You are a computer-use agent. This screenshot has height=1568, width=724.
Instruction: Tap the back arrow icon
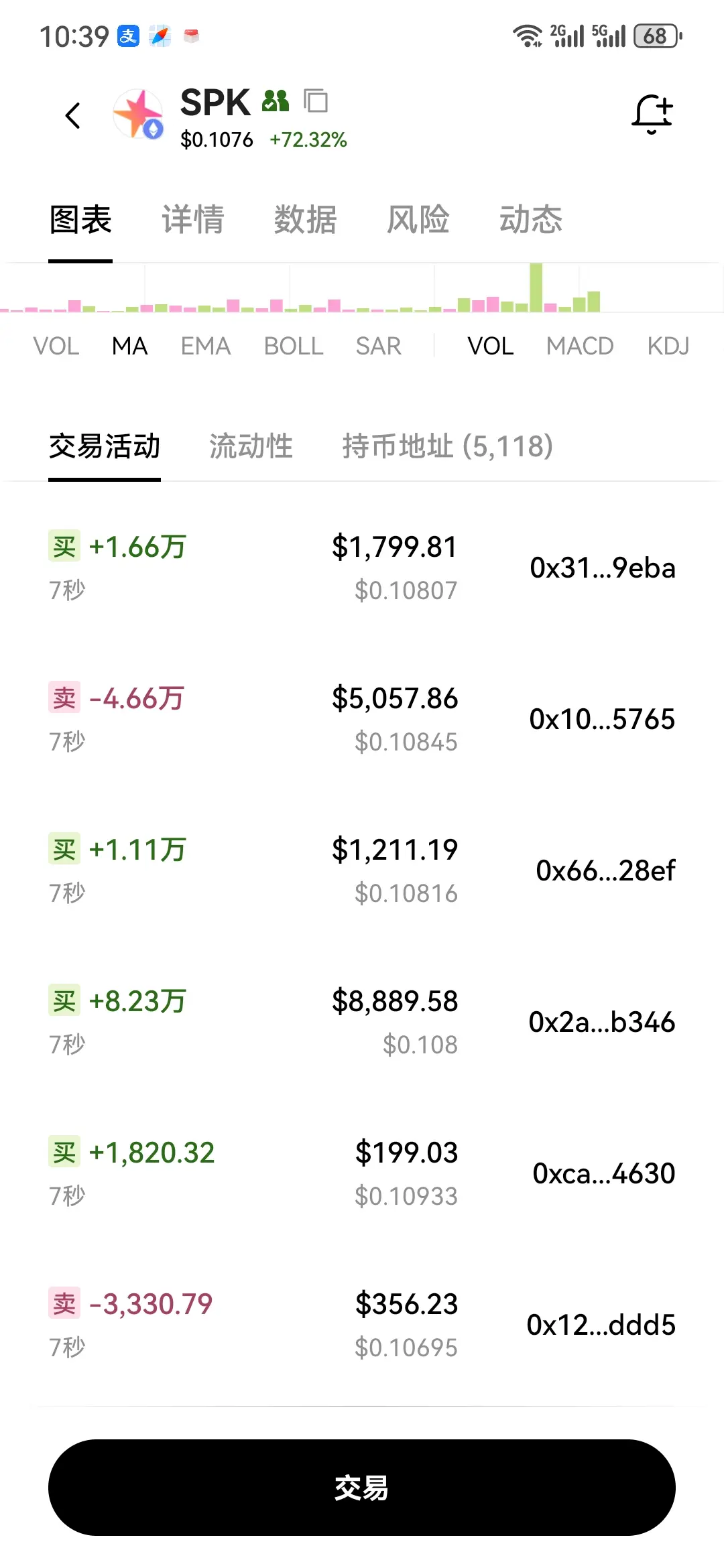coord(73,115)
